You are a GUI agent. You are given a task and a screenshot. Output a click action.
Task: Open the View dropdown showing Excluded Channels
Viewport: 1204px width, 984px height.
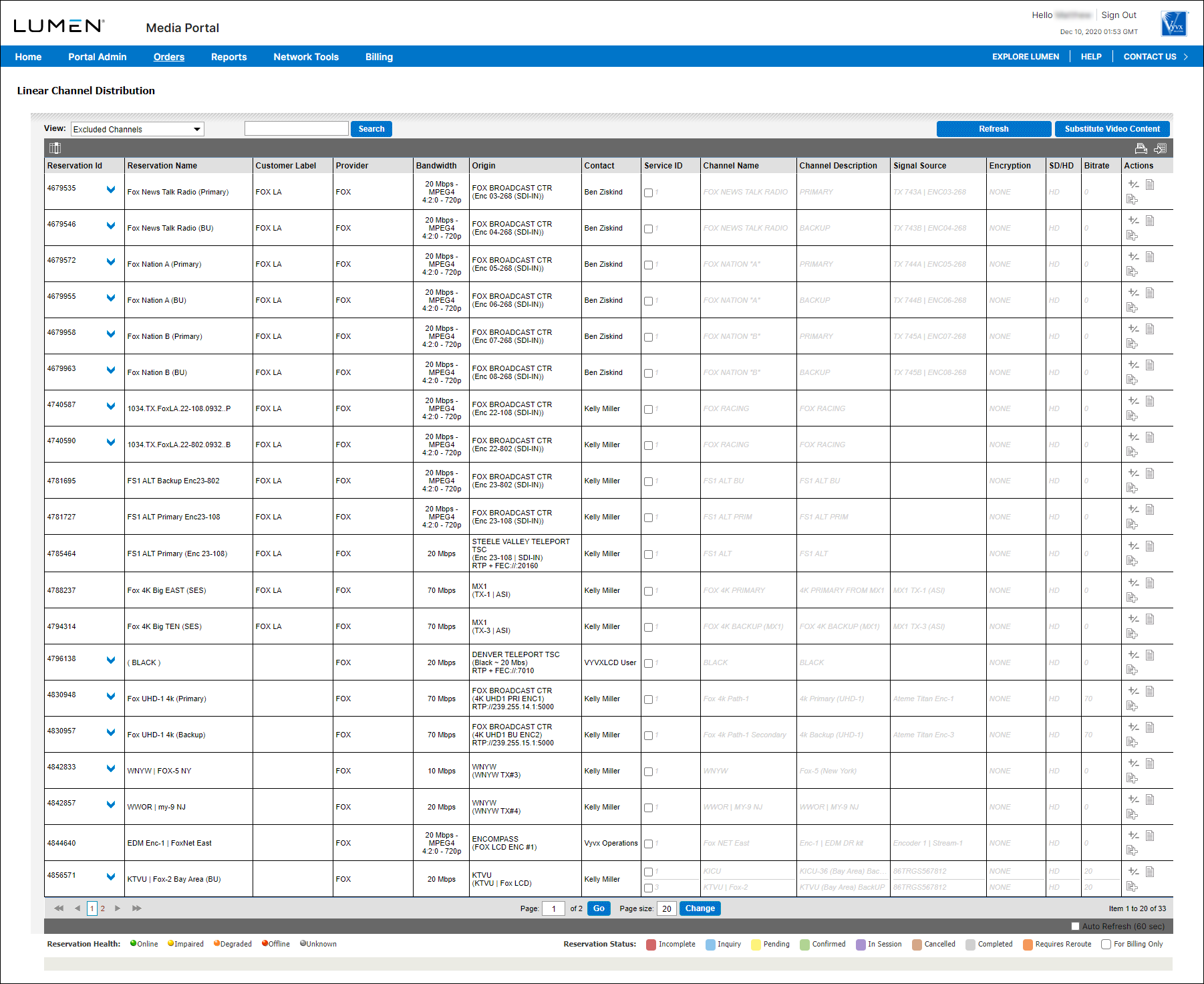137,129
